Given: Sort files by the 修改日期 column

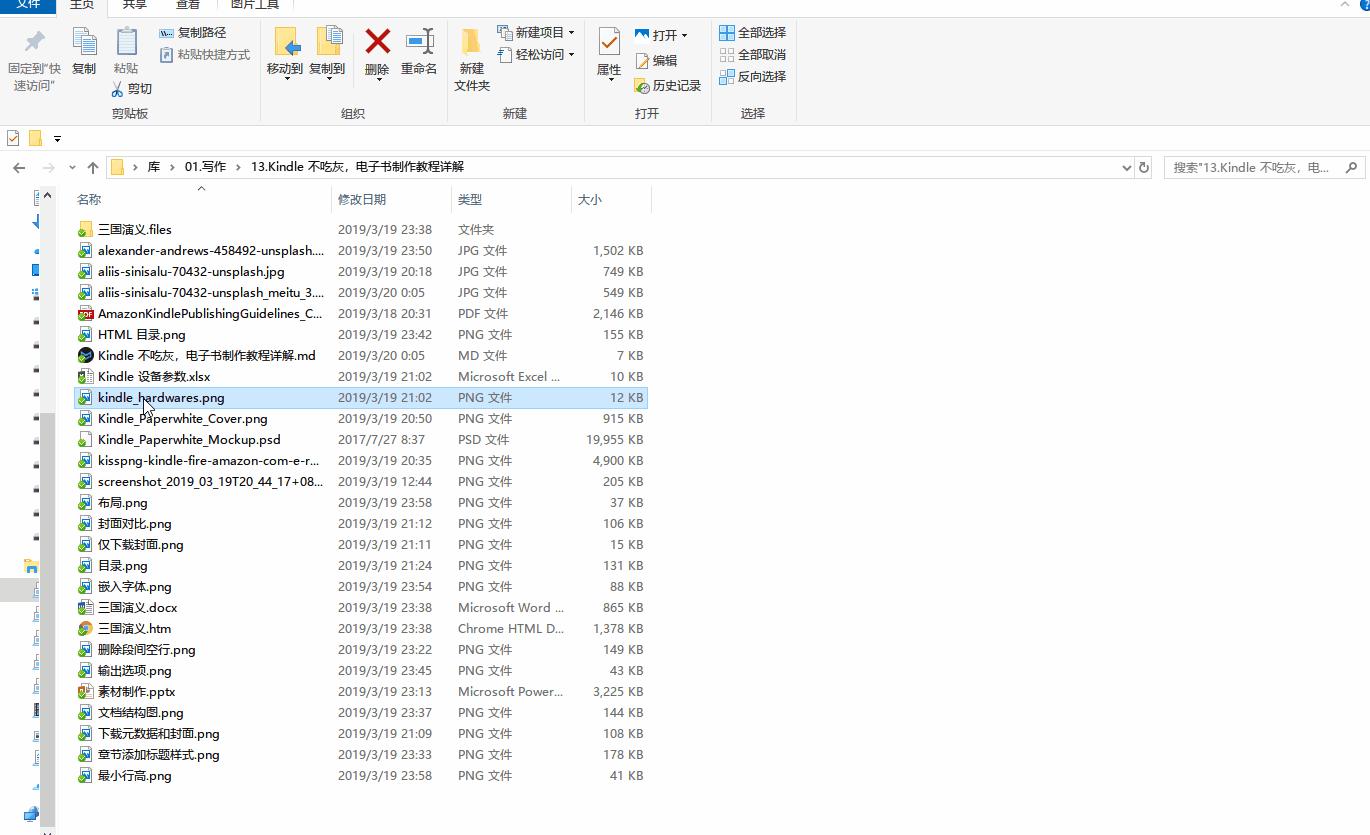Looking at the screenshot, I should (391, 200).
